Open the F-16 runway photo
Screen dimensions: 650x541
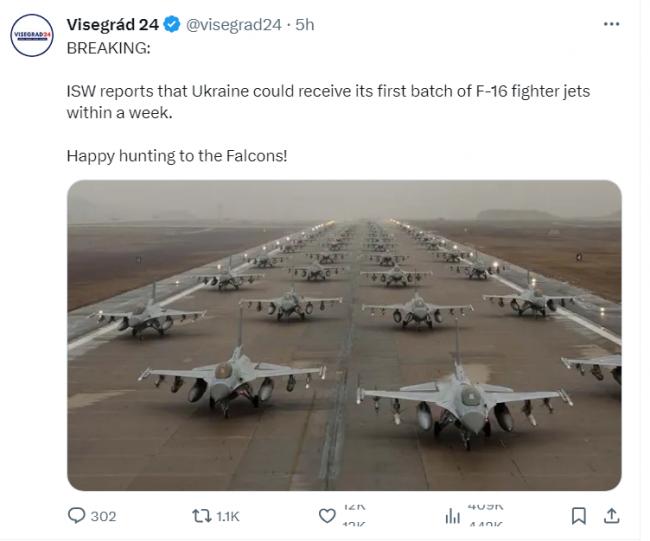pos(344,334)
